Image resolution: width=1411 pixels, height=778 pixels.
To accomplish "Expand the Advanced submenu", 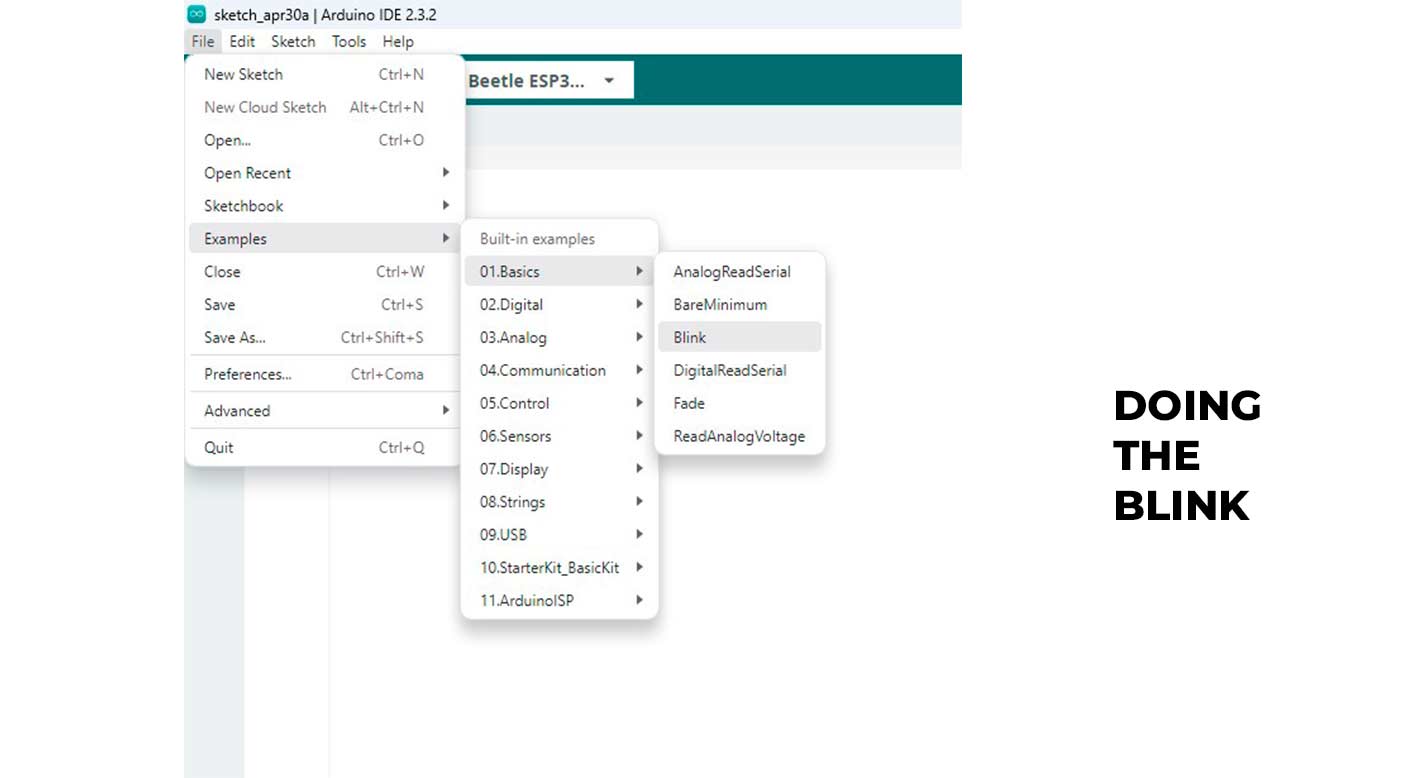I will point(325,411).
